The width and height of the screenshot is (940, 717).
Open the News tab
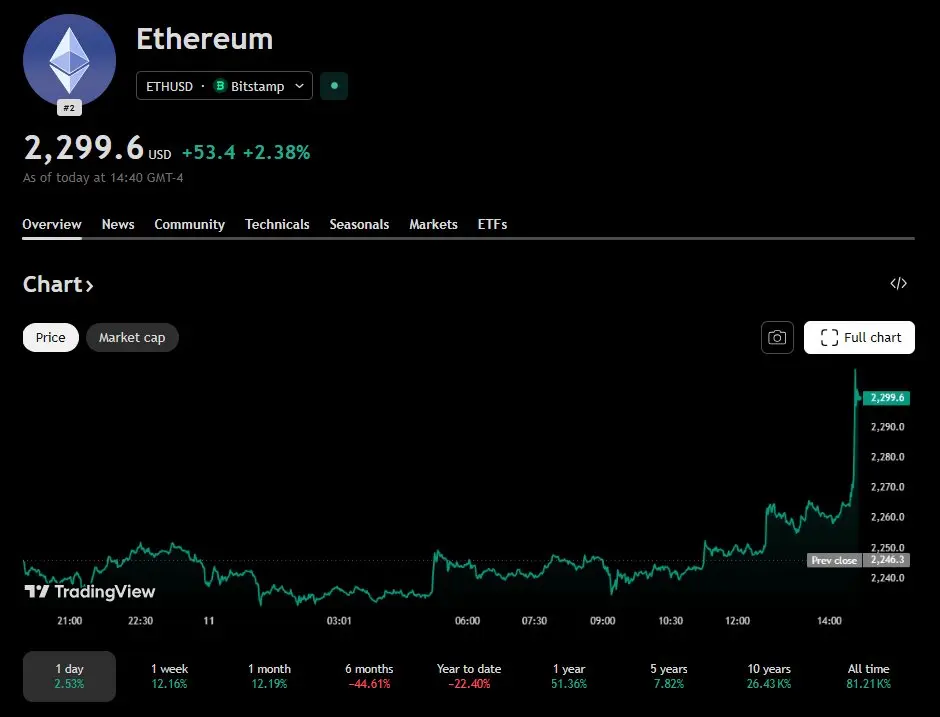[x=118, y=224]
